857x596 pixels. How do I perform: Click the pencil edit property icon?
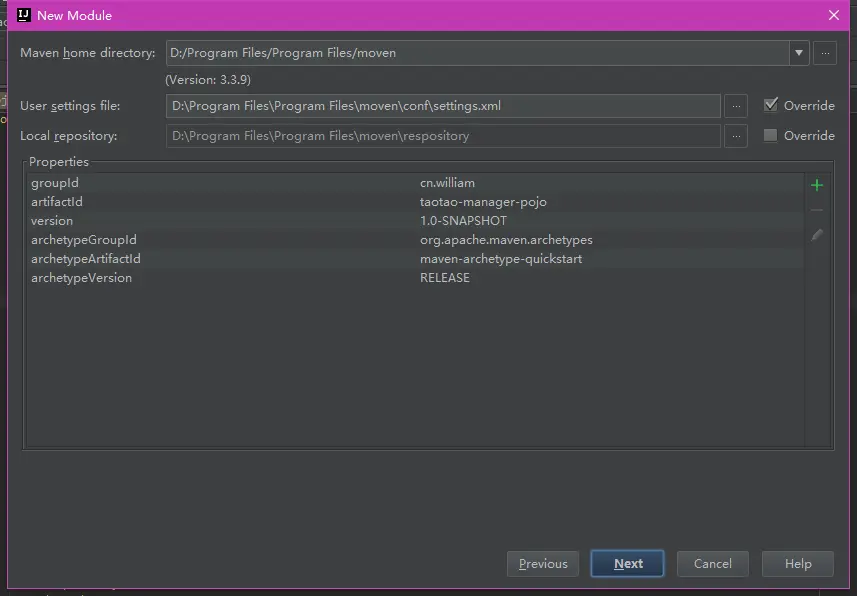point(817,235)
